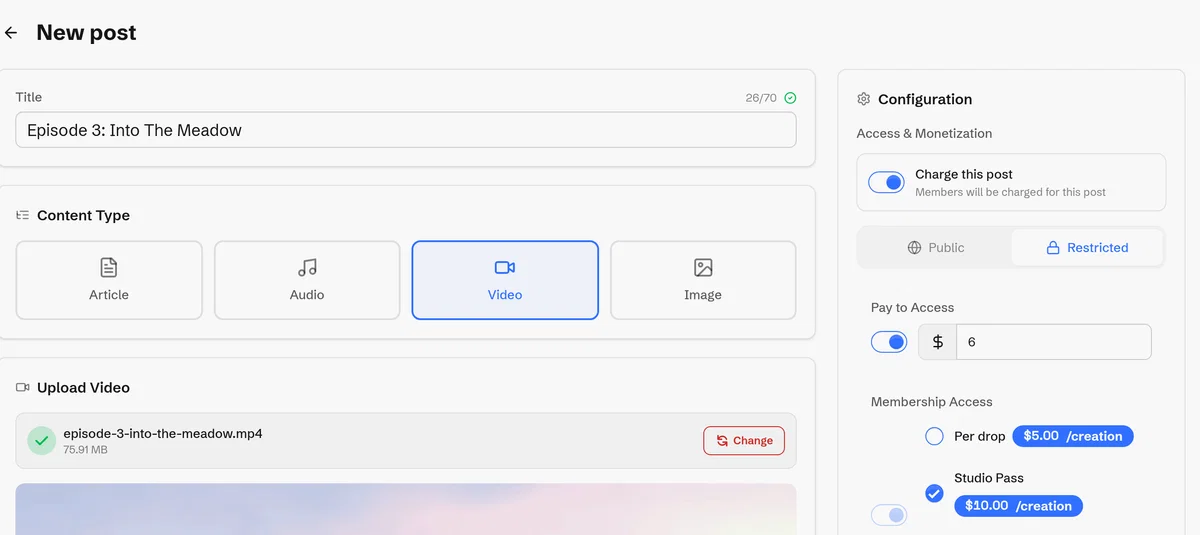Select the Audio content type

(307, 280)
